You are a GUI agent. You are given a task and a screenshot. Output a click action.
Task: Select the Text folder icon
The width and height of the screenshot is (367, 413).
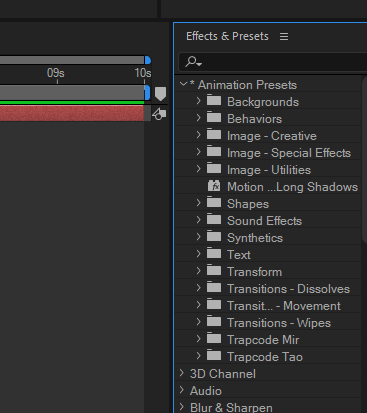214,253
